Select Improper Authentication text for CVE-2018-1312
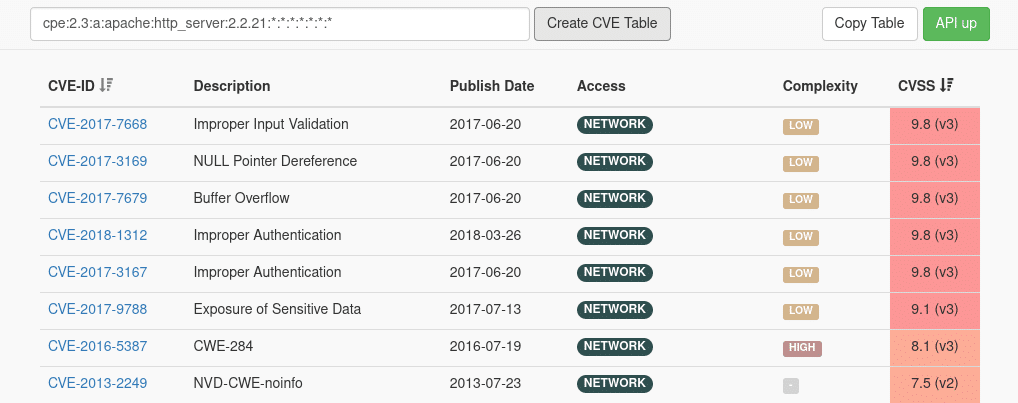 [267, 235]
